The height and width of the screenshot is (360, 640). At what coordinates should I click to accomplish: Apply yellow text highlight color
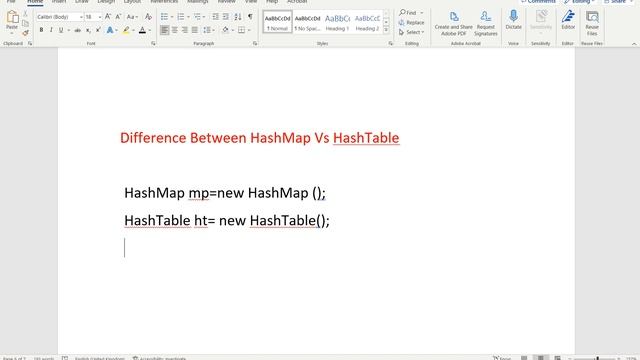coord(126,30)
